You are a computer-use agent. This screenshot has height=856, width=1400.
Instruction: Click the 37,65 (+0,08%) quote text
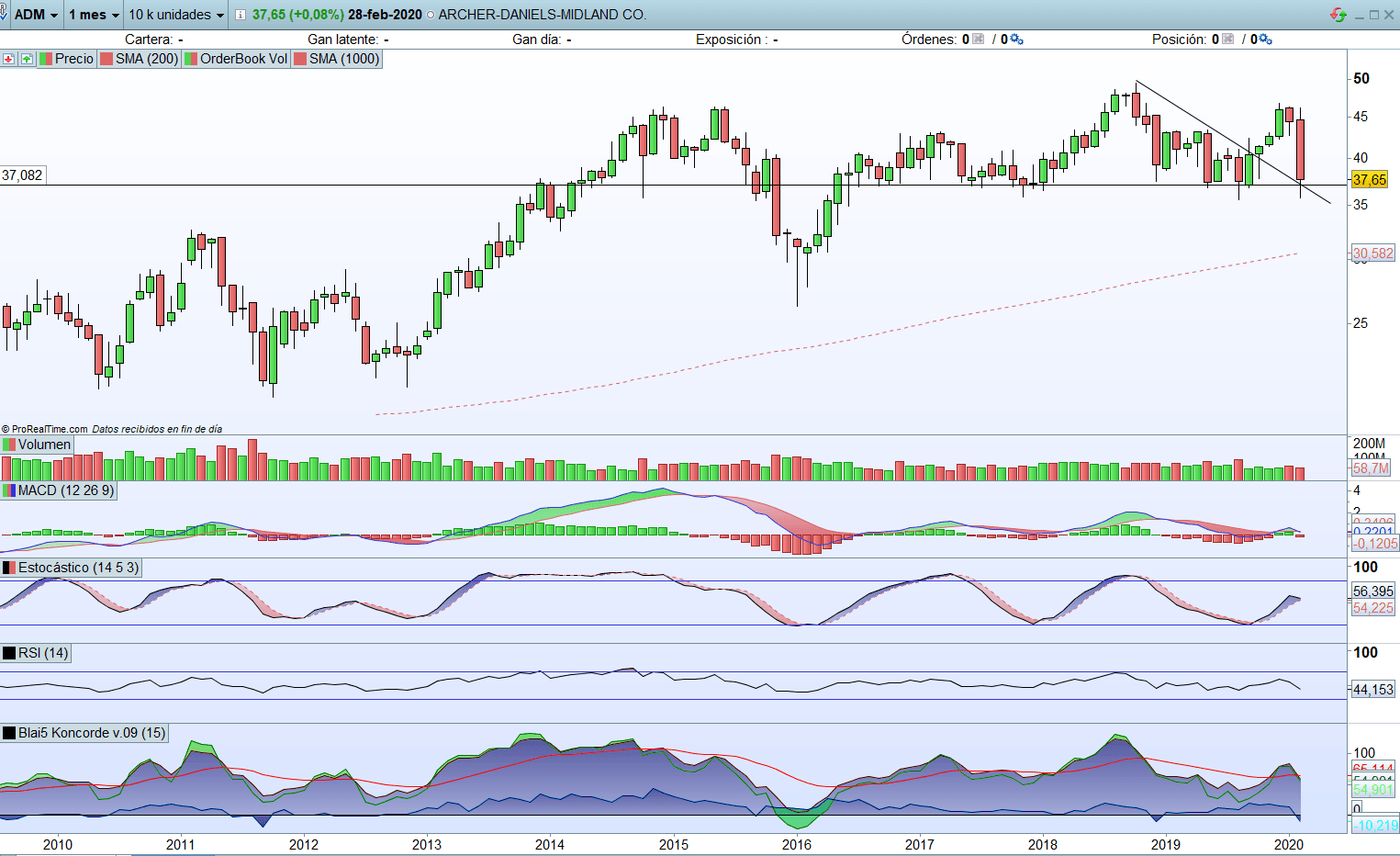pyautogui.click(x=298, y=15)
